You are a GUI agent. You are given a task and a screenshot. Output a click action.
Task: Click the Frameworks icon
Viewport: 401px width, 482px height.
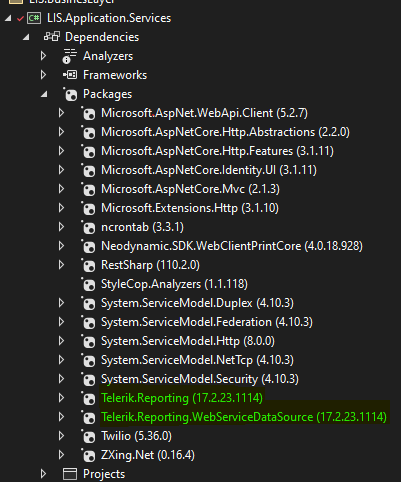(x=70, y=75)
